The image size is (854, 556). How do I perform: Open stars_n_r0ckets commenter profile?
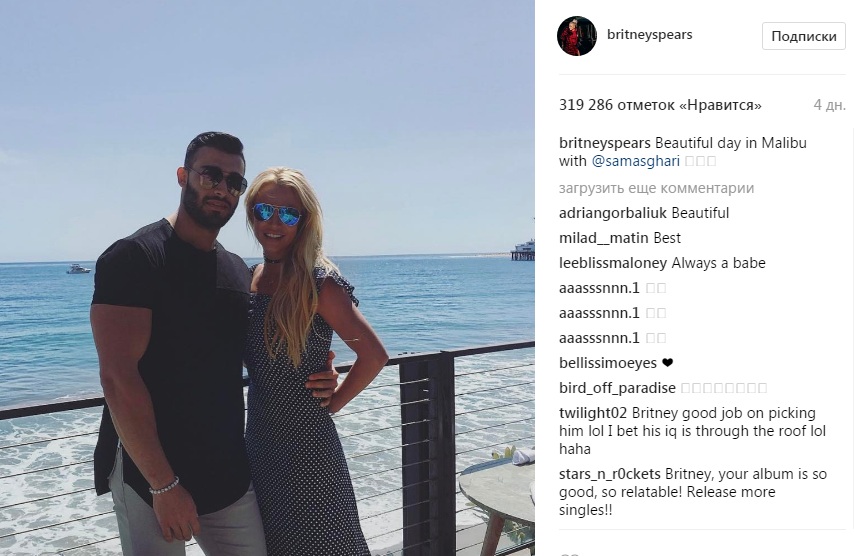(609, 474)
